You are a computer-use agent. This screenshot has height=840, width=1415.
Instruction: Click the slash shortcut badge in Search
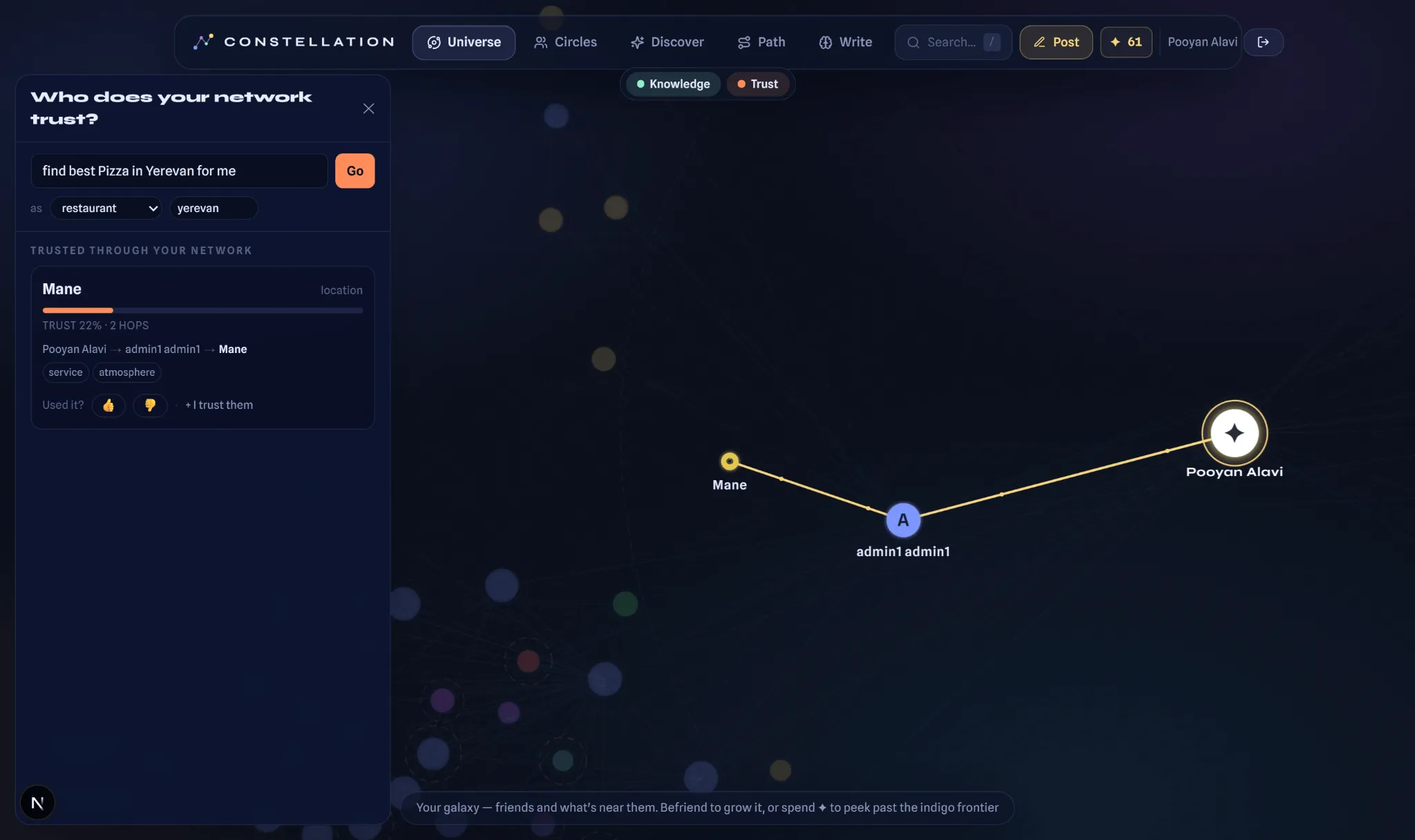pyautogui.click(x=991, y=42)
